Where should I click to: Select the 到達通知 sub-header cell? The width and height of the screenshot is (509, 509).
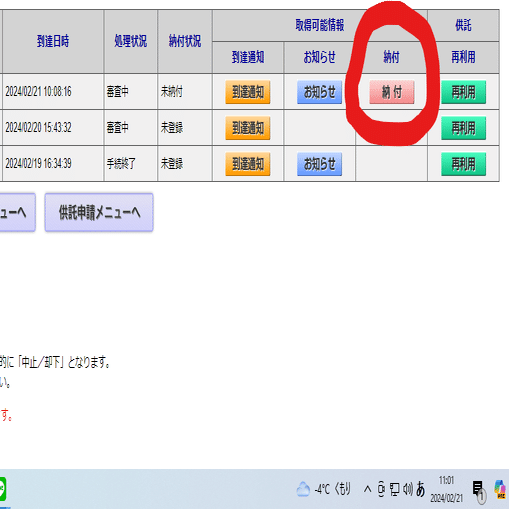[x=248, y=57]
